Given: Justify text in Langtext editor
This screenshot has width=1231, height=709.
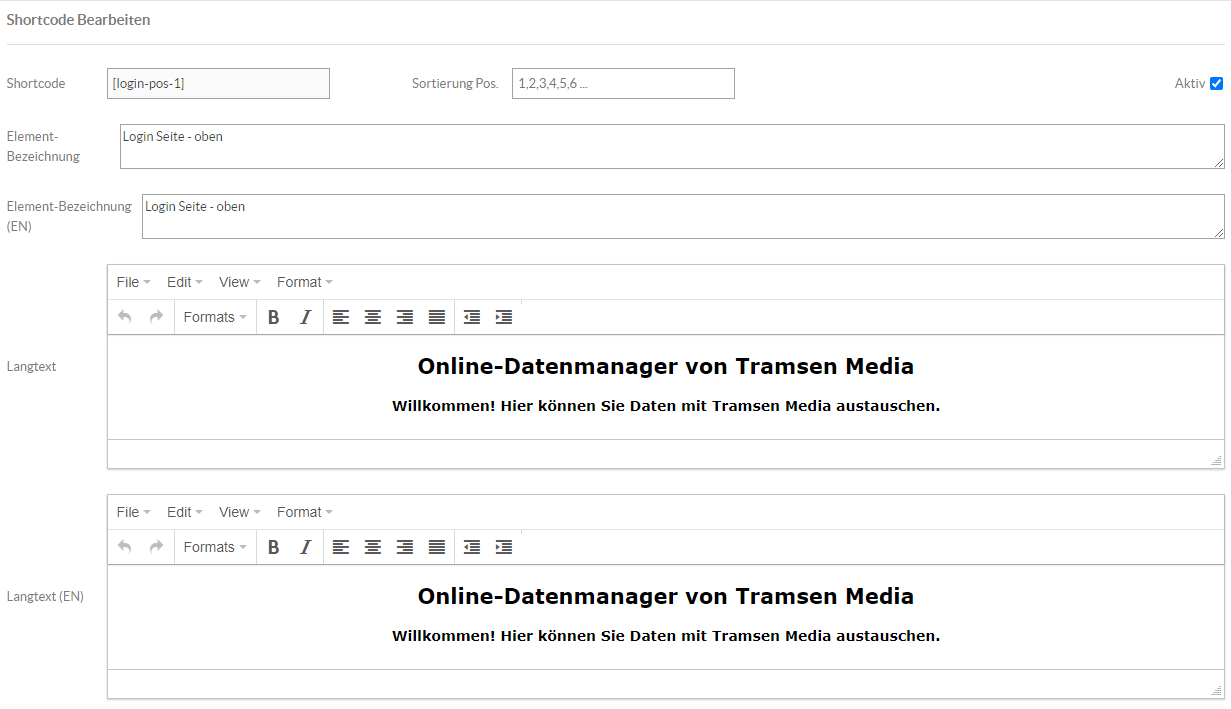Looking at the screenshot, I should pos(437,317).
